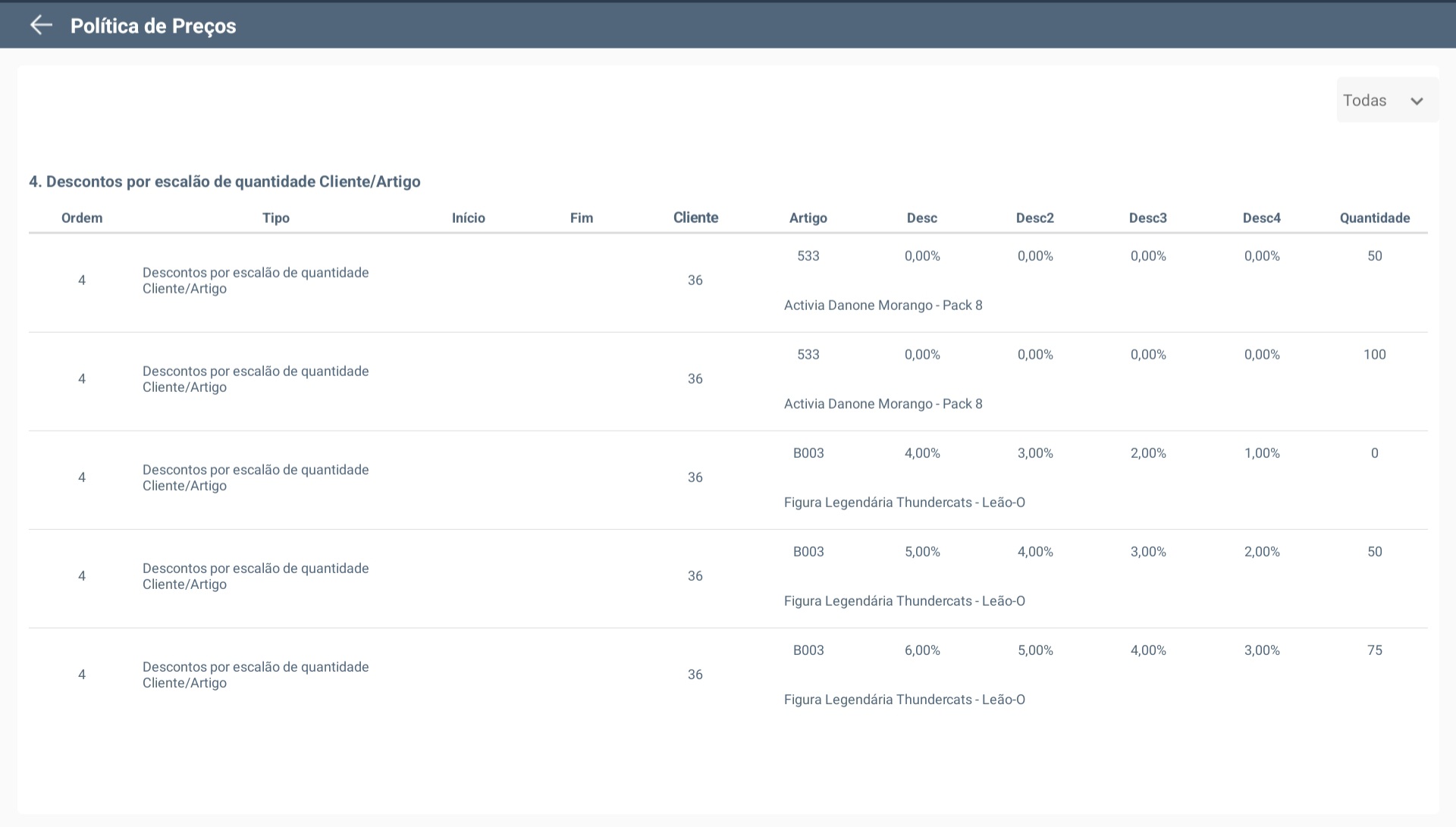Click the Início column header
Image resolution: width=1456 pixels, height=827 pixels.
point(468,218)
